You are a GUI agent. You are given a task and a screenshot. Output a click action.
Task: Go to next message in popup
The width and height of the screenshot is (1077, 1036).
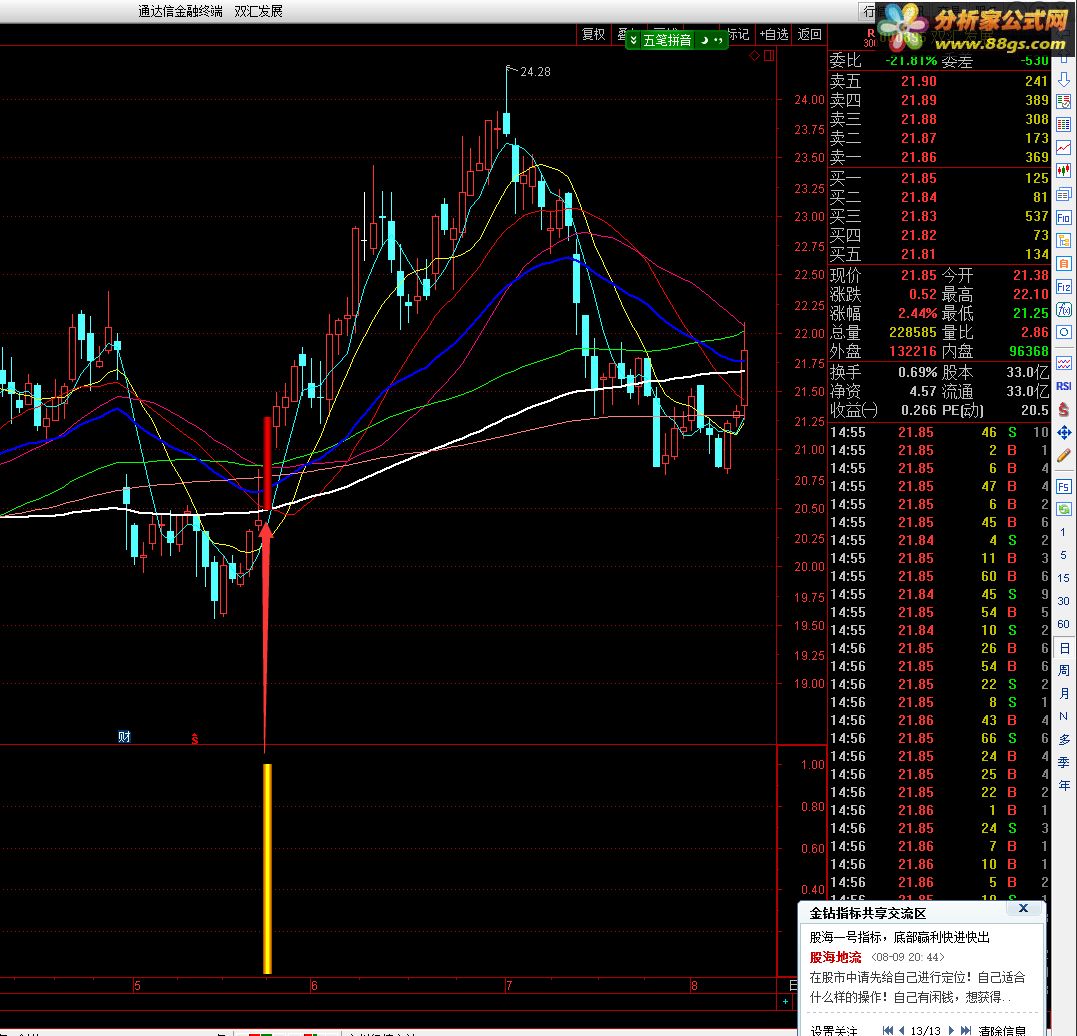point(951,1030)
